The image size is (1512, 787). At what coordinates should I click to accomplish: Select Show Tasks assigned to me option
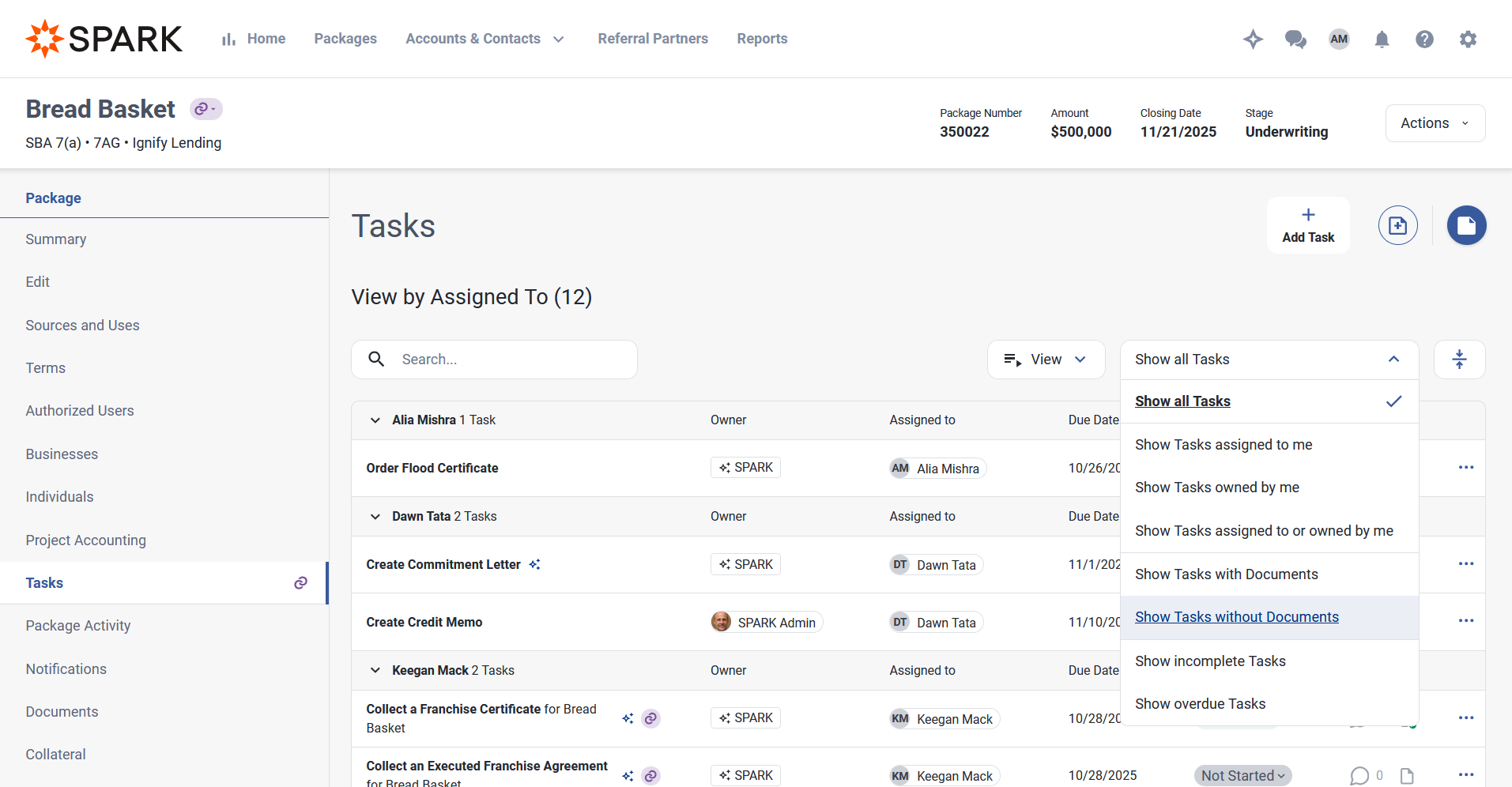tap(1223, 445)
